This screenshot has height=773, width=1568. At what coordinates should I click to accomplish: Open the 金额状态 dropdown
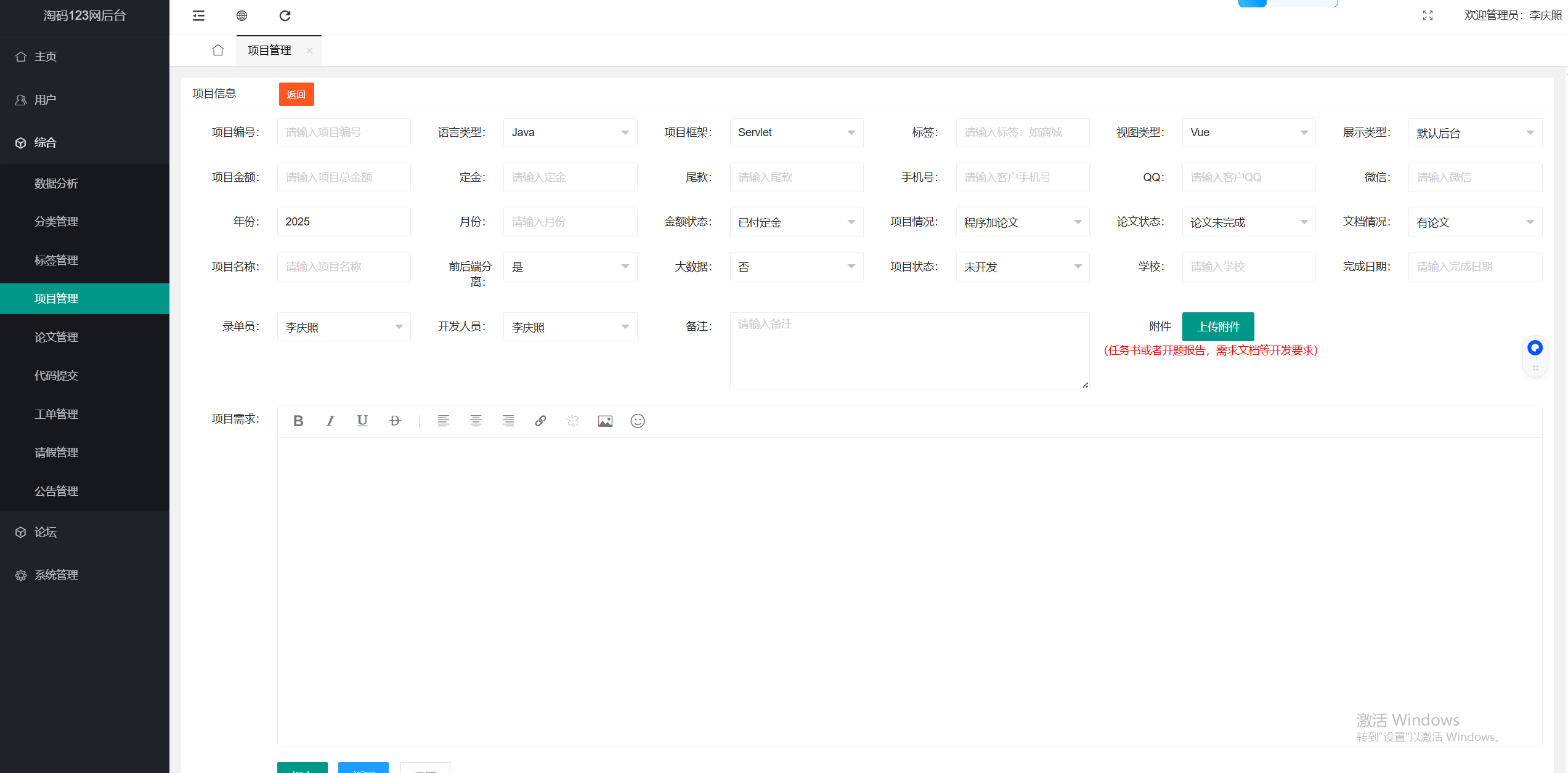796,222
